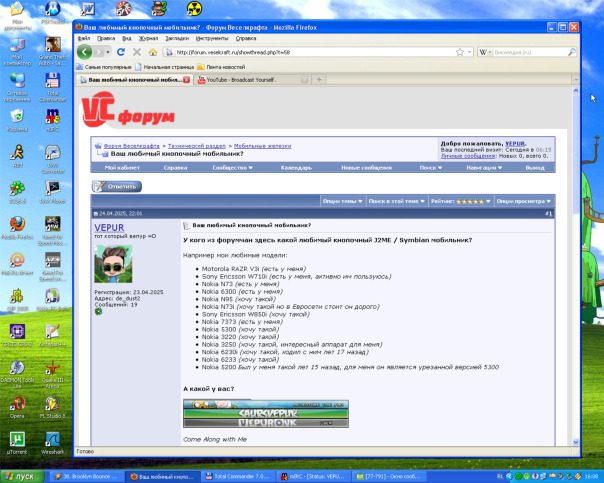Launch Wireshark desktop shortcut
The width and height of the screenshot is (604, 483).
(x=52, y=443)
